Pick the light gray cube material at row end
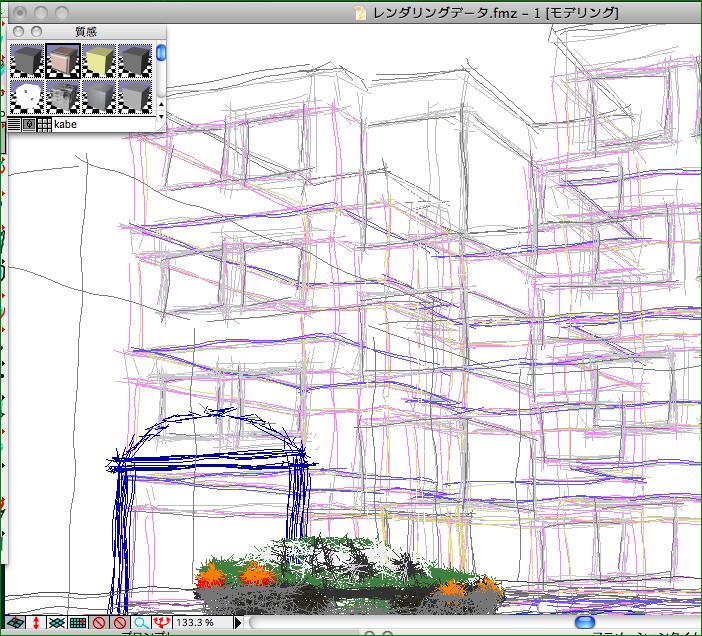This screenshot has width=702, height=636. coord(135,97)
